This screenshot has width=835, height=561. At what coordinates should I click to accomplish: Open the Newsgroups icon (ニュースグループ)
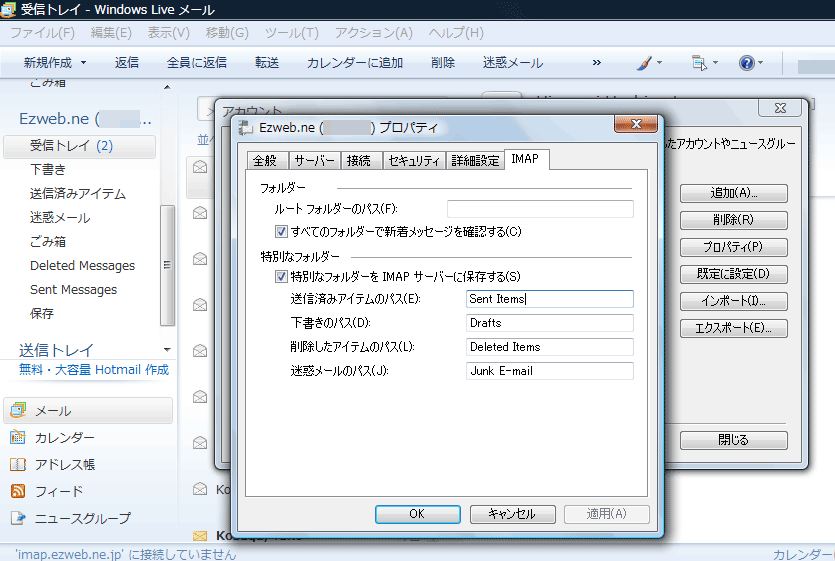pos(18,518)
